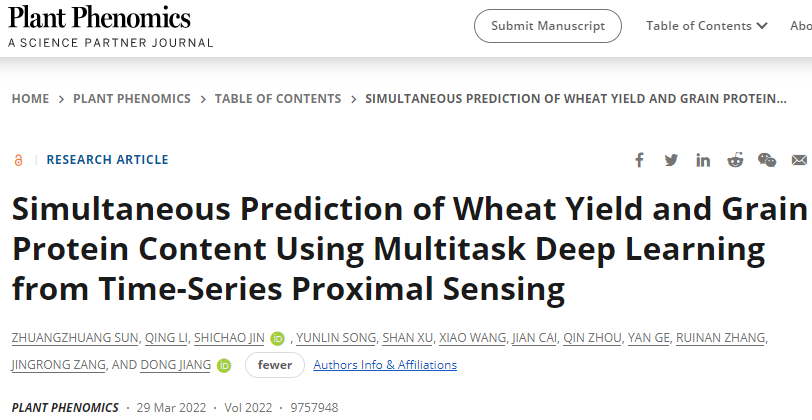Viewport: 812px width, 420px height.
Task: Open author Zhuangzhuang Sun link
Action: click(x=75, y=338)
